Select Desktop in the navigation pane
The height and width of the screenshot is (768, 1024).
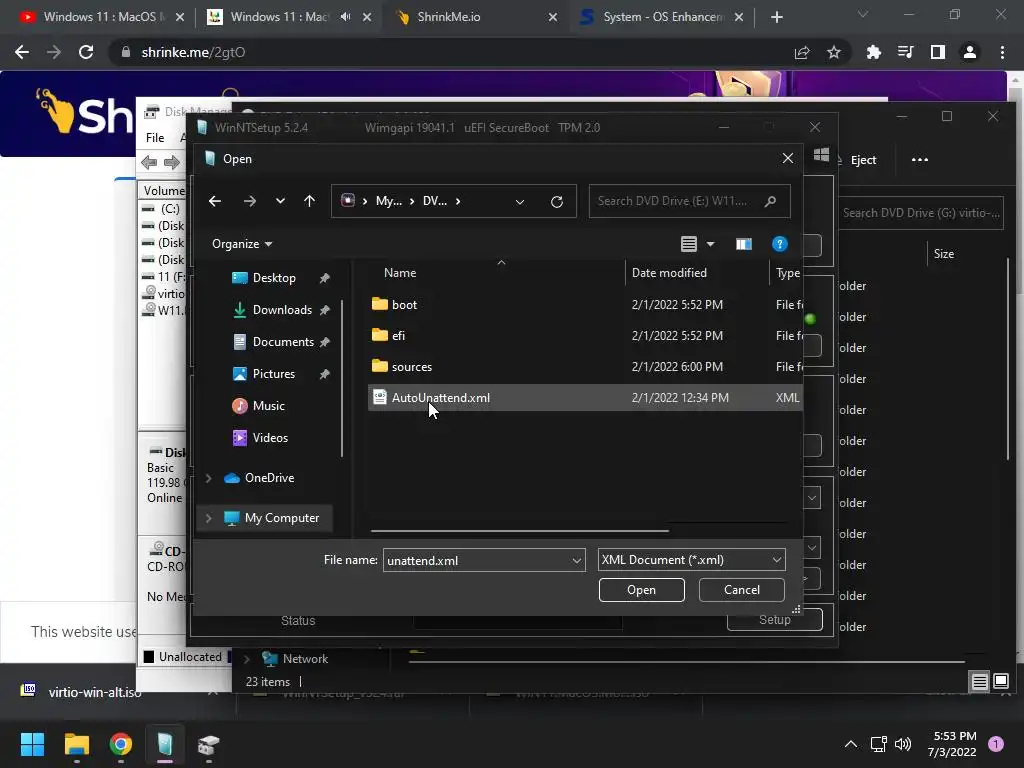pyautogui.click(x=274, y=278)
